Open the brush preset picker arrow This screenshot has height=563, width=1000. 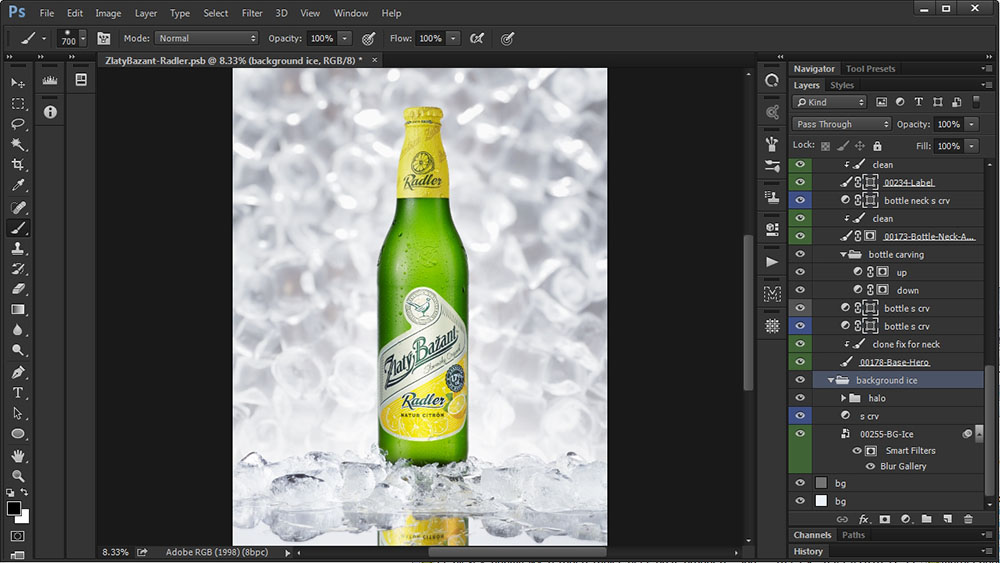(x=83, y=39)
